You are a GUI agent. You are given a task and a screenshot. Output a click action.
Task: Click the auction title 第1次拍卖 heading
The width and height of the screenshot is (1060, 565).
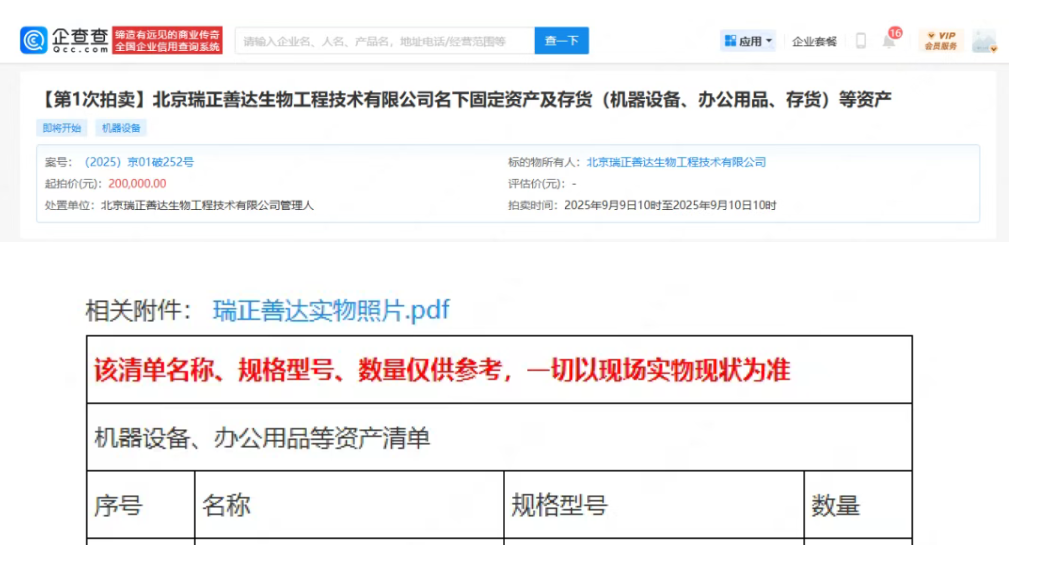pos(466,99)
